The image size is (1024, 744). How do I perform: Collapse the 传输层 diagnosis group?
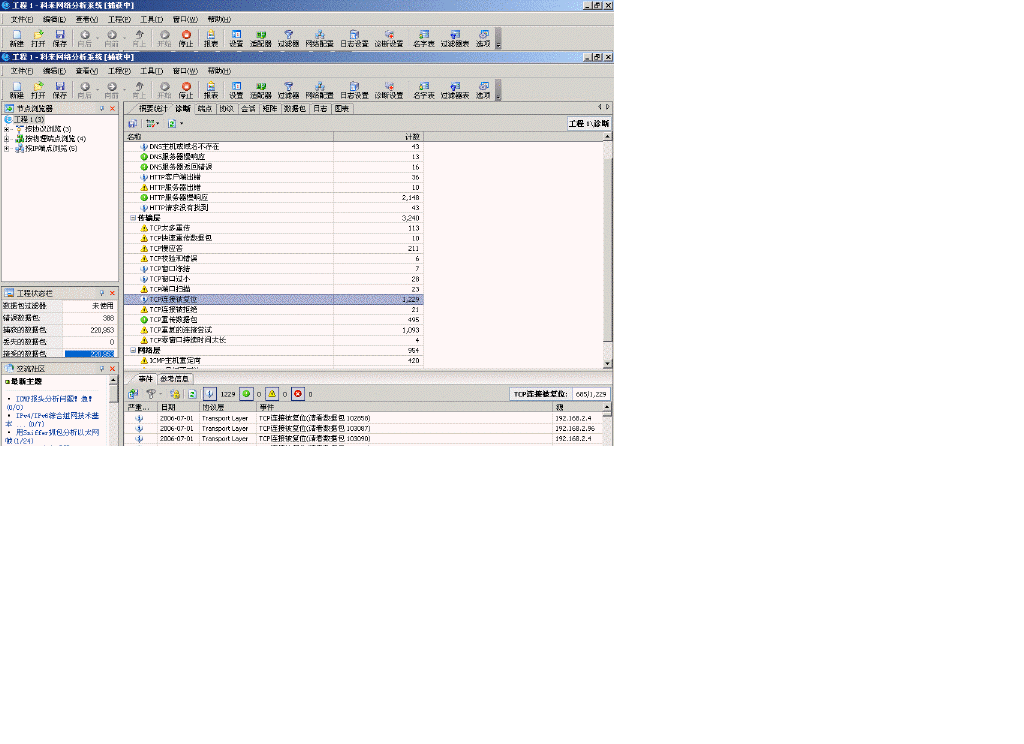click(x=132, y=217)
